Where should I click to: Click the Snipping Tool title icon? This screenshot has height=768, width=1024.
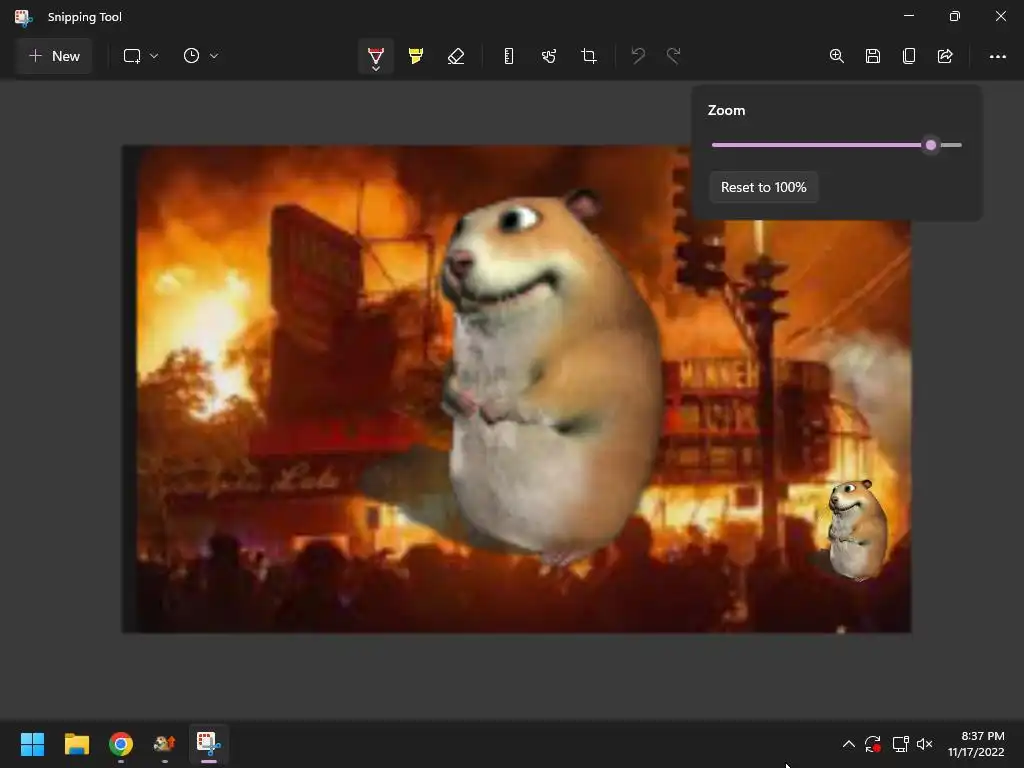click(x=24, y=17)
